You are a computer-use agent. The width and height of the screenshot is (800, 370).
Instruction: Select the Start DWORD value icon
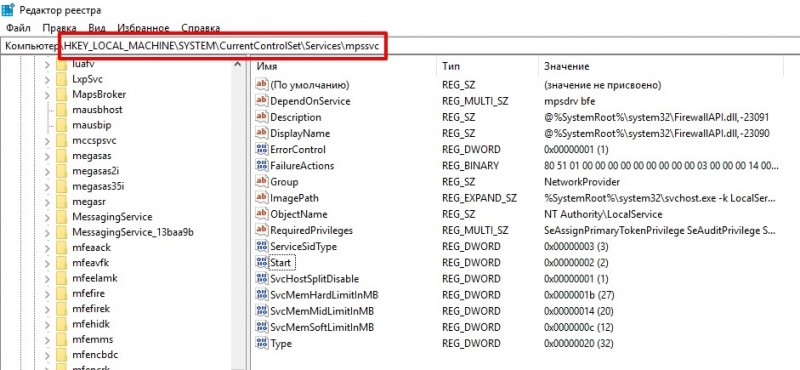[262, 263]
